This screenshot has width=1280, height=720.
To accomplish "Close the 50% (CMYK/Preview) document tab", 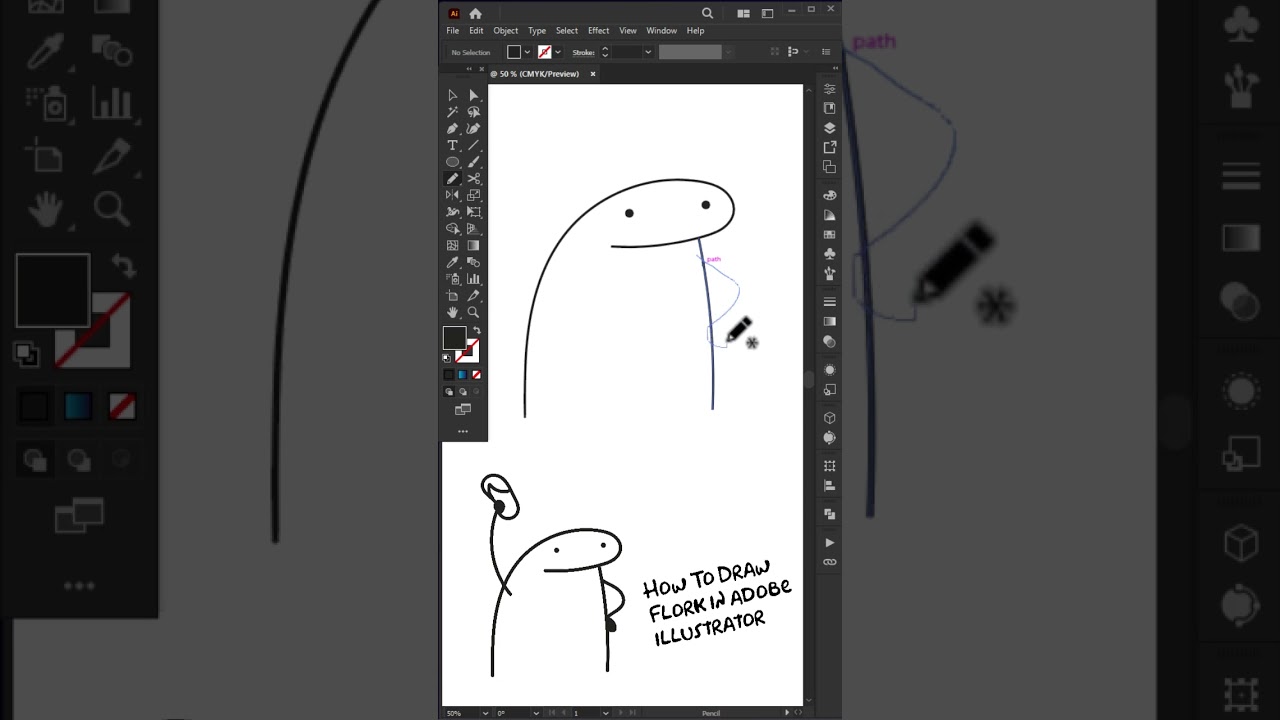I will (x=592, y=74).
